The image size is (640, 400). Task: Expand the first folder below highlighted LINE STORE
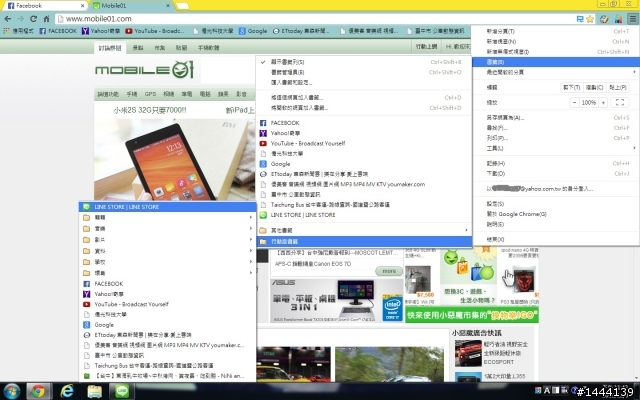[167, 218]
